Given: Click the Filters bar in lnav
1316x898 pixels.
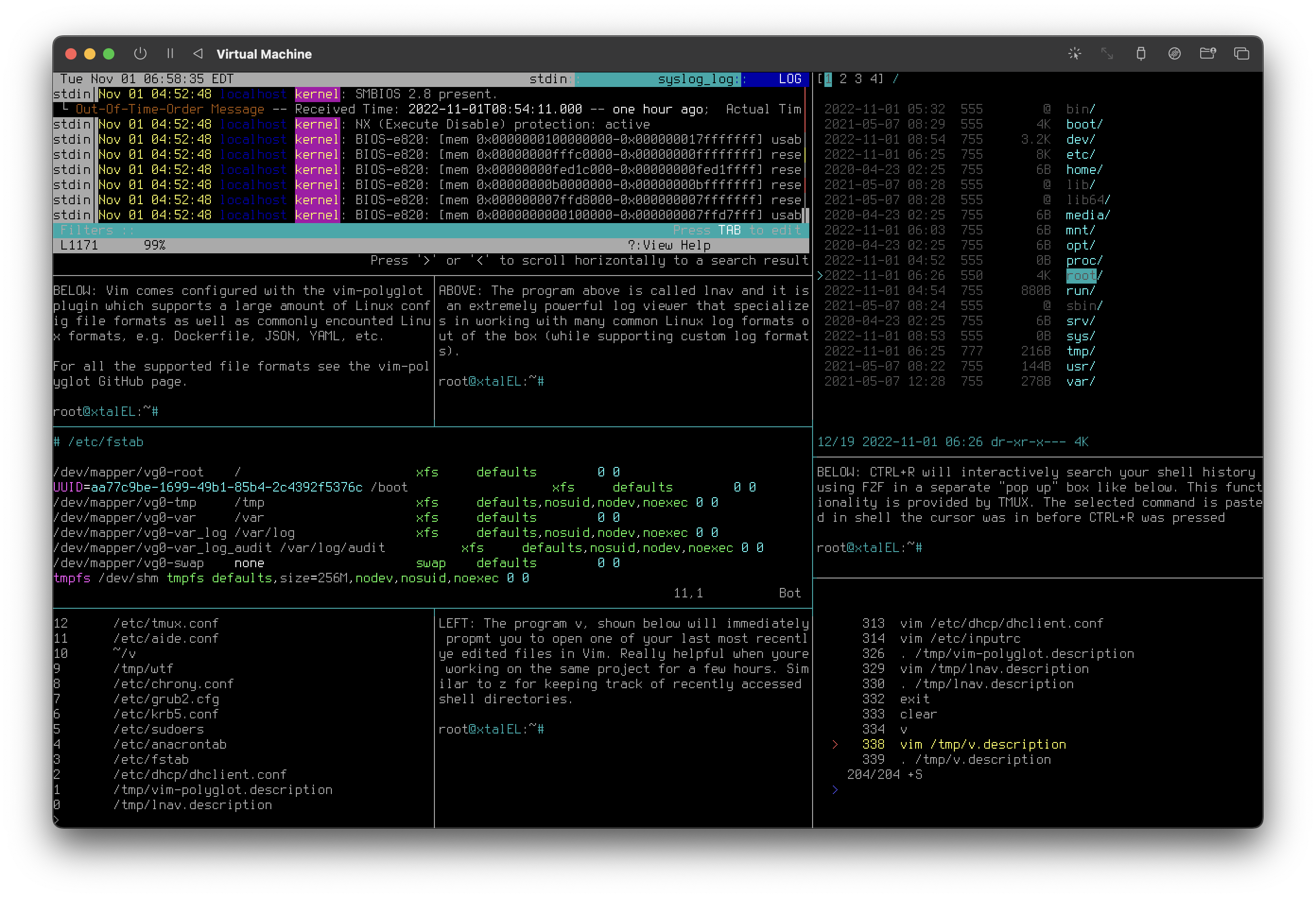Looking at the screenshot, I should tap(430, 231).
